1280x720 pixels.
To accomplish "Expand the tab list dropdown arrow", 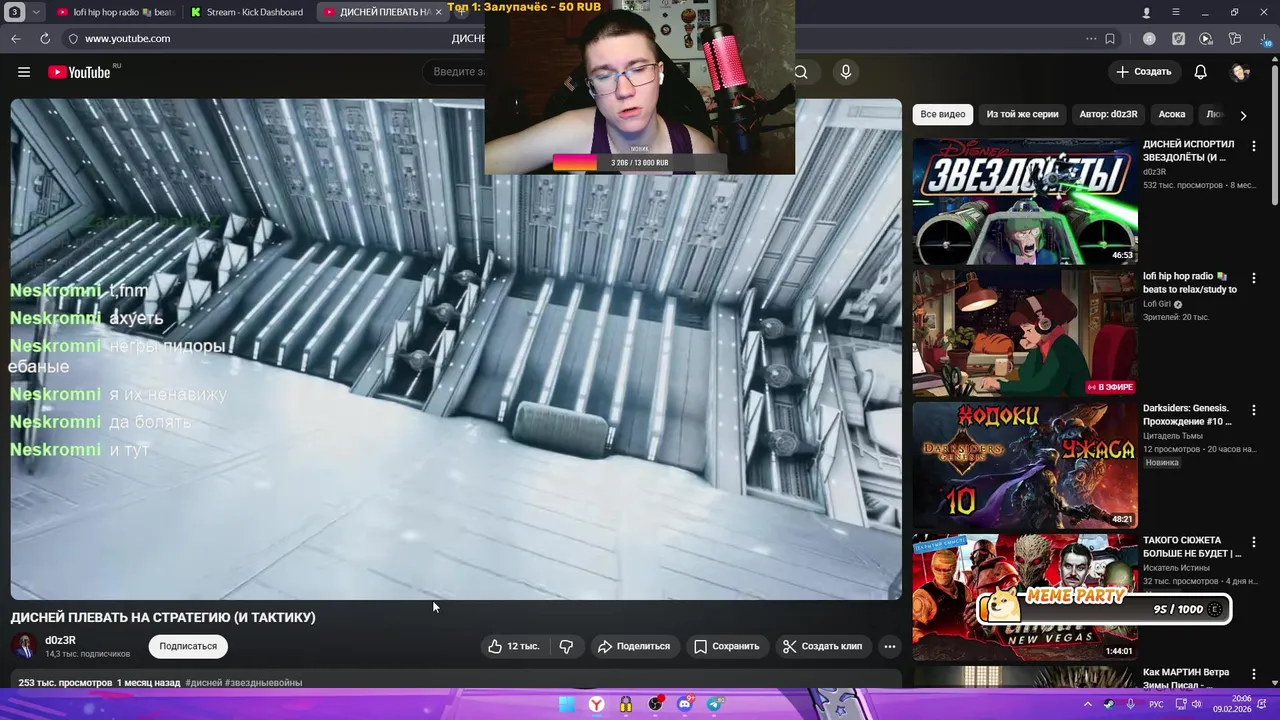I will tap(37, 12).
